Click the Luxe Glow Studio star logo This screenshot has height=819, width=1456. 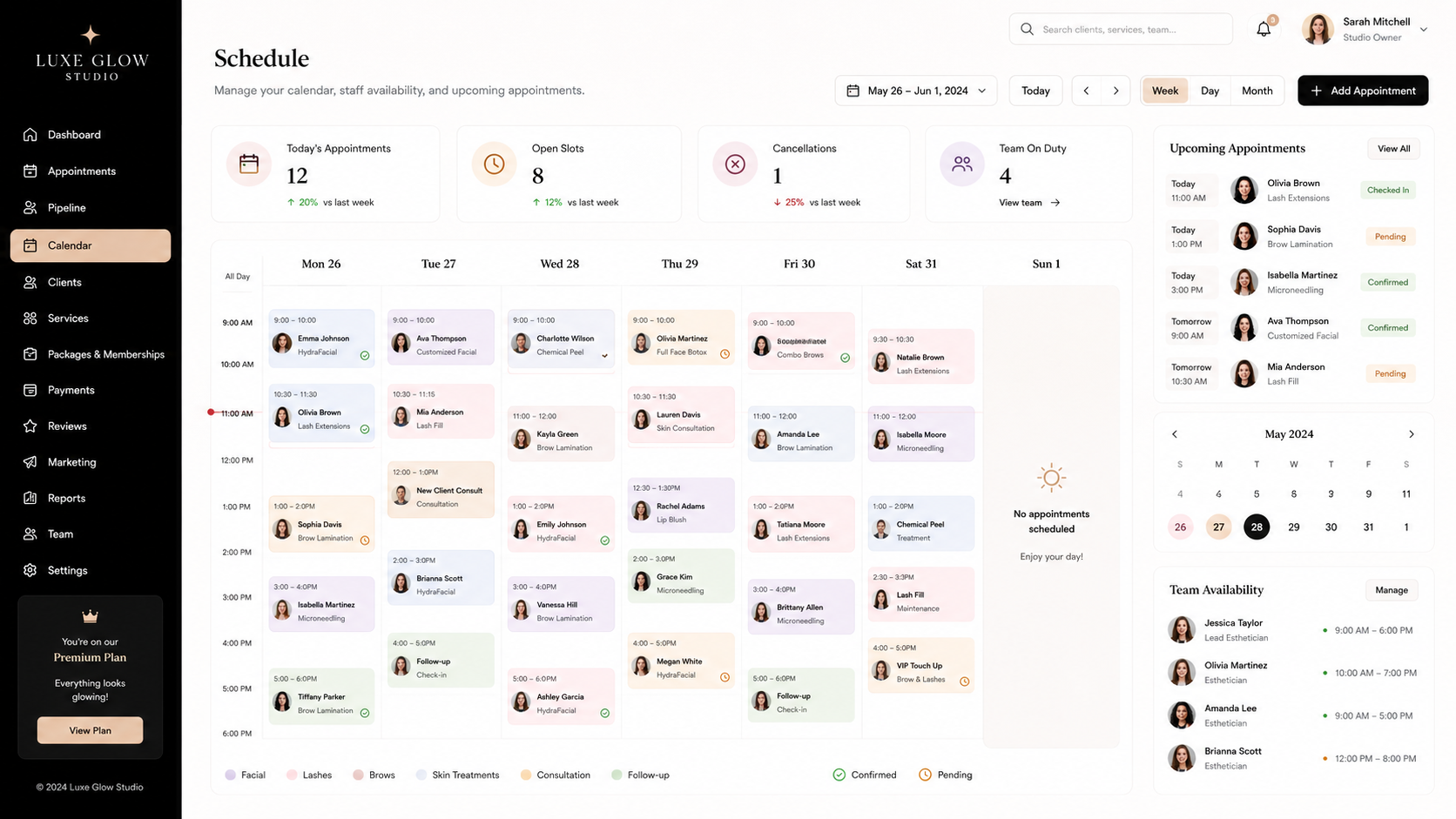point(91,35)
